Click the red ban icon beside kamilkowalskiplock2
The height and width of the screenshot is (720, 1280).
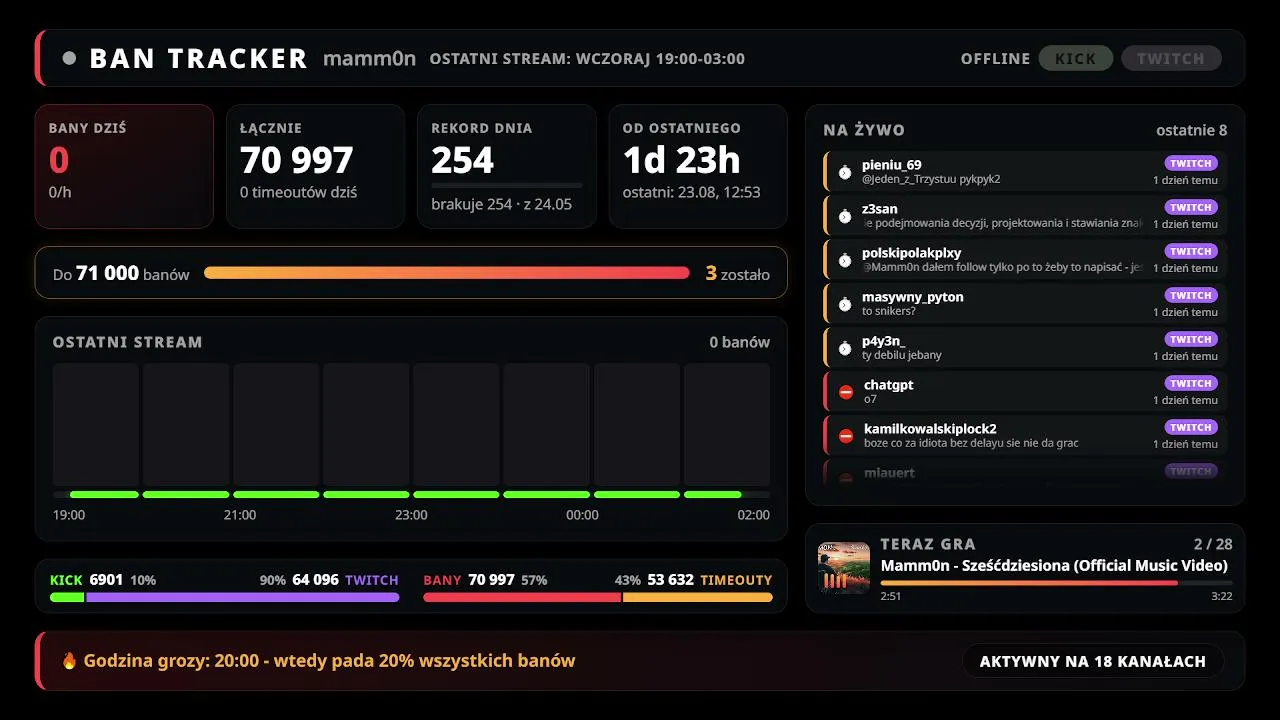[846, 436]
